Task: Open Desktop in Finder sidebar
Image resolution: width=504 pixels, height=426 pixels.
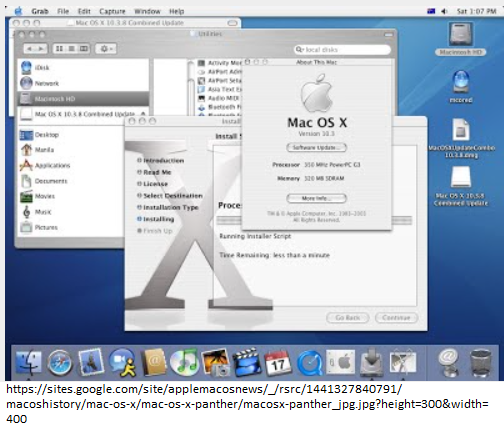Action: 71,135
